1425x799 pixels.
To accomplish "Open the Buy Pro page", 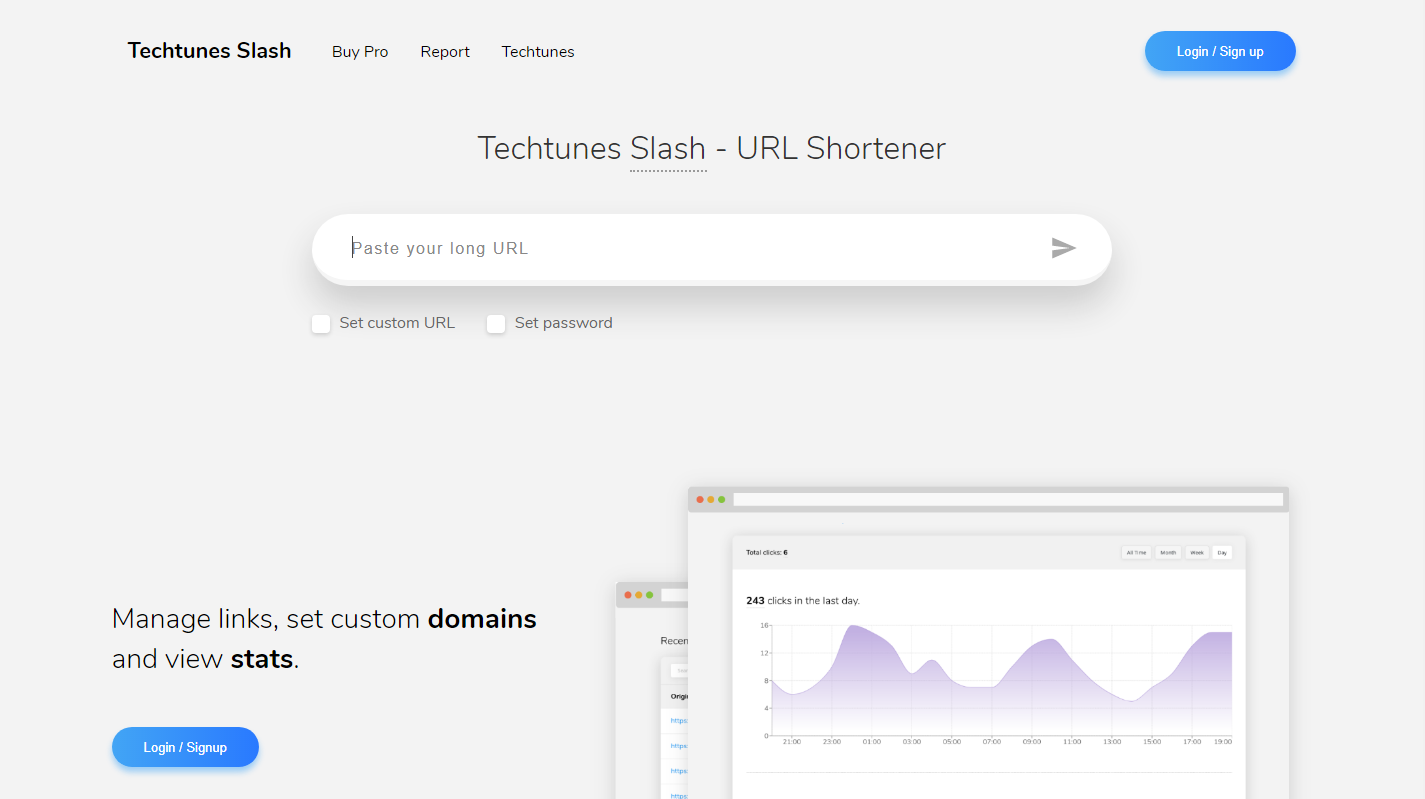I will 360,52.
